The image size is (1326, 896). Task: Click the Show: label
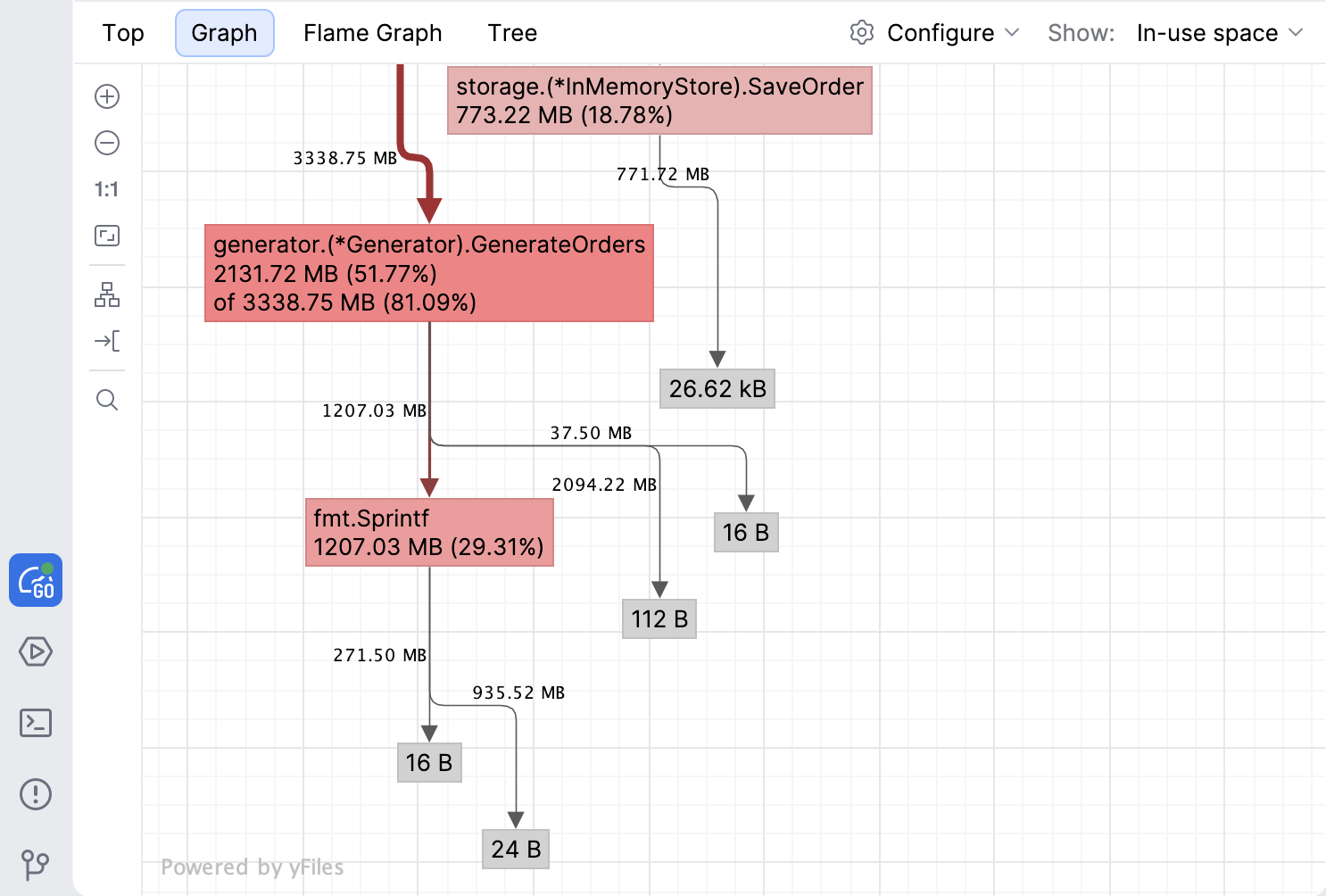pos(1081,33)
